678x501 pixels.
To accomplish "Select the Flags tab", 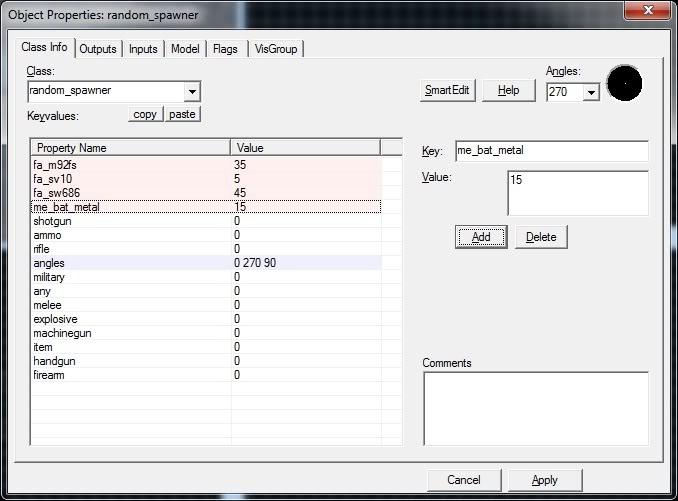I will (225, 49).
